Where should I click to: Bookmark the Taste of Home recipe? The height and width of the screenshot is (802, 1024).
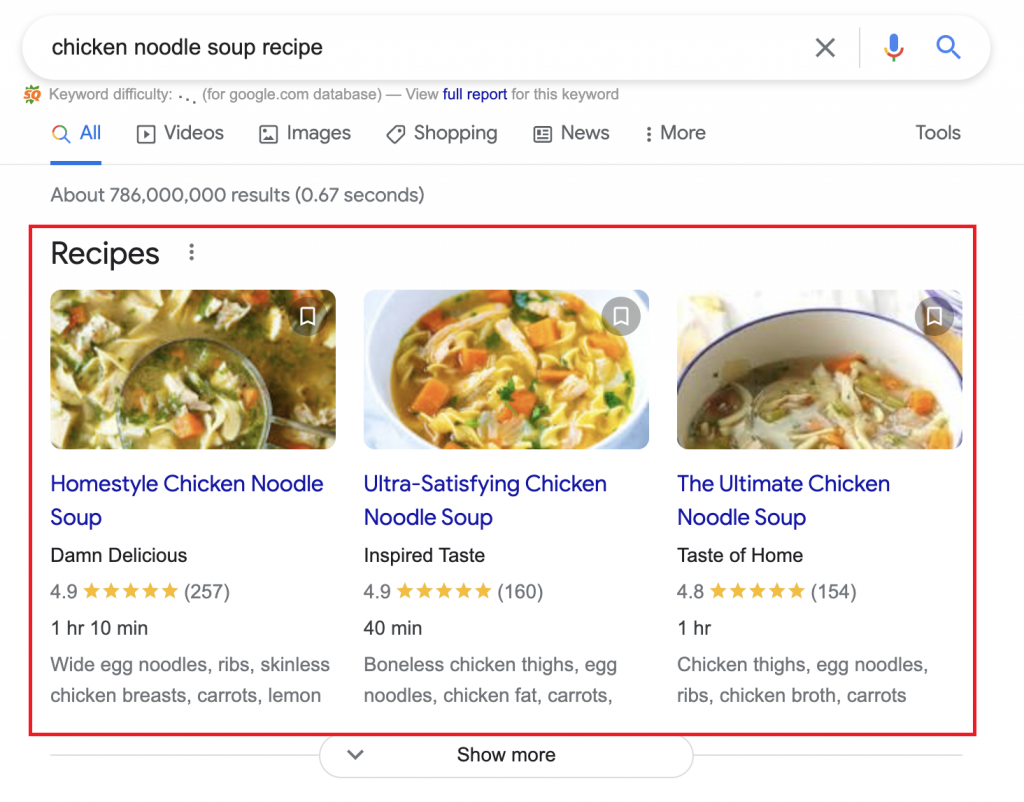pyautogui.click(x=934, y=316)
